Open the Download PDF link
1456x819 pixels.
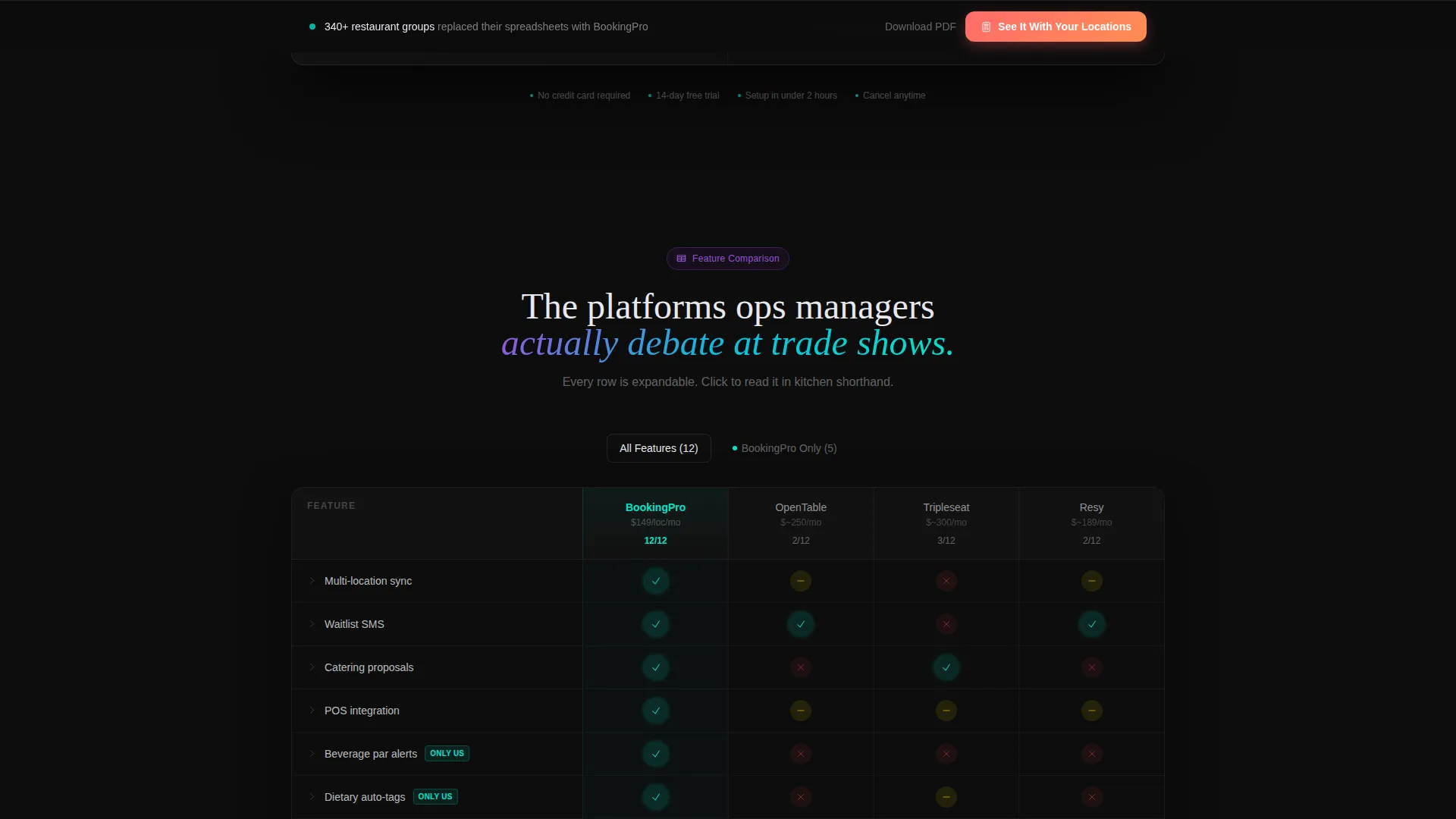[920, 27]
